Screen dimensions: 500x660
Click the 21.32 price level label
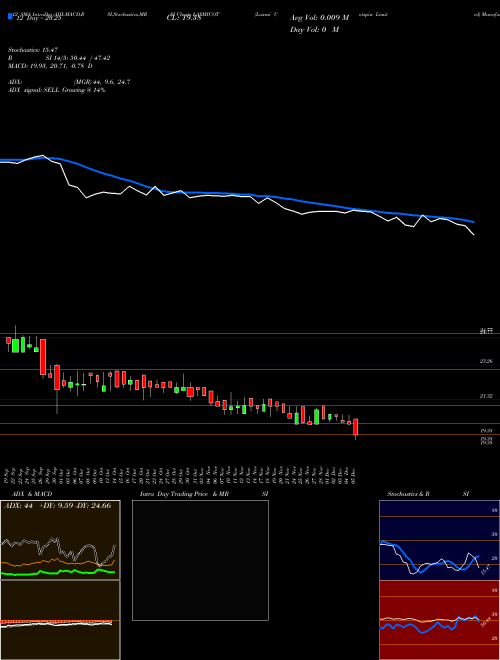(x=486, y=396)
